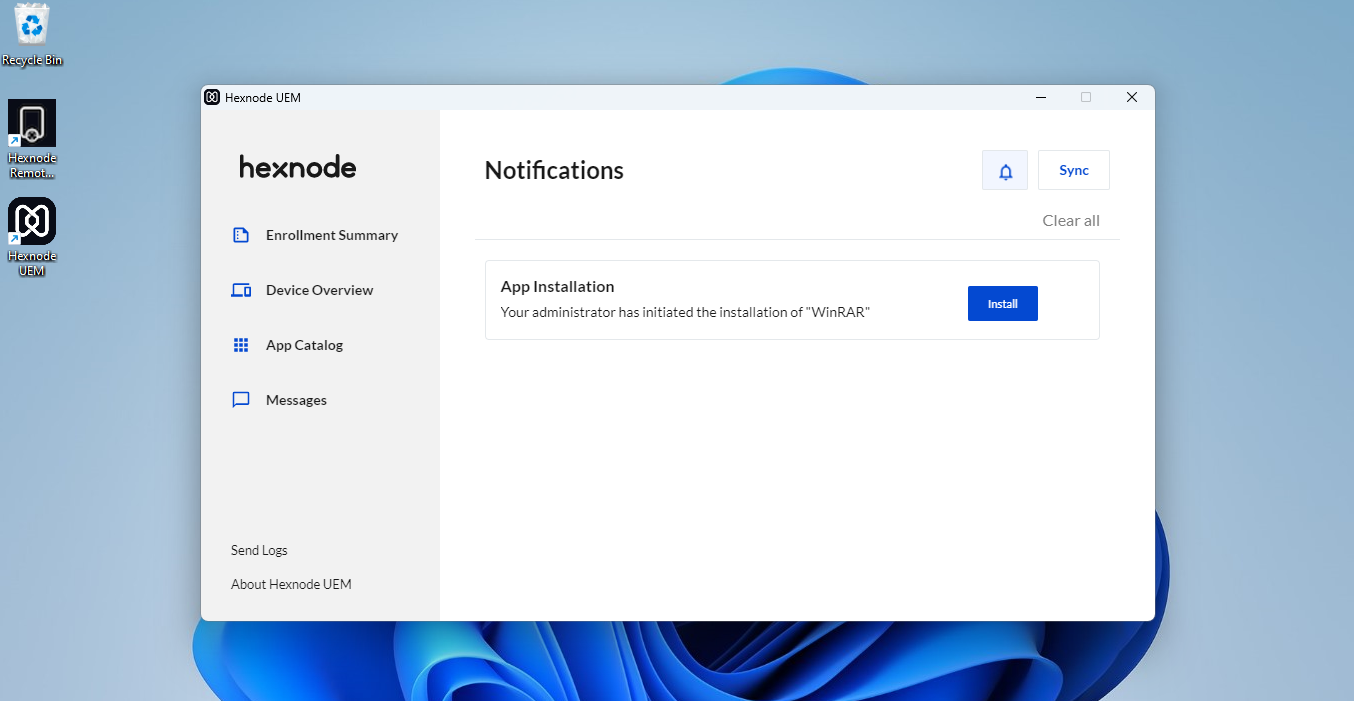Click the Hexnode UEM title bar icon
Screen dimensions: 1354x701
[x=212, y=97]
